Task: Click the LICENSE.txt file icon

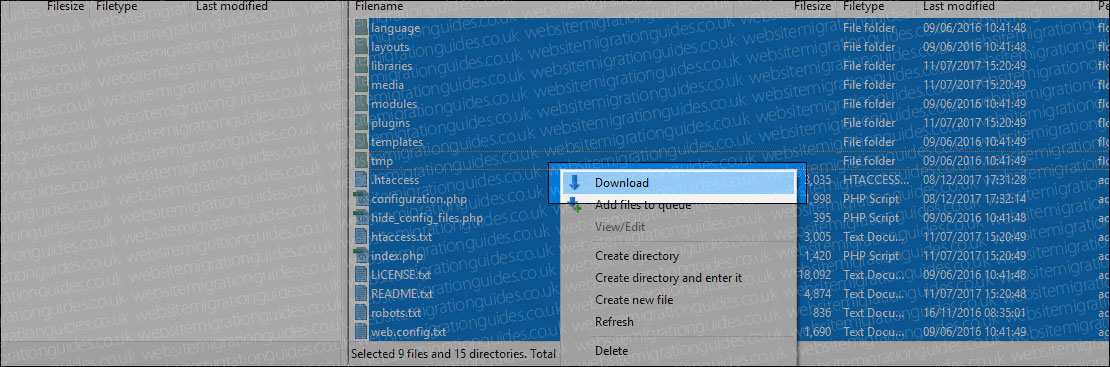Action: pos(361,274)
